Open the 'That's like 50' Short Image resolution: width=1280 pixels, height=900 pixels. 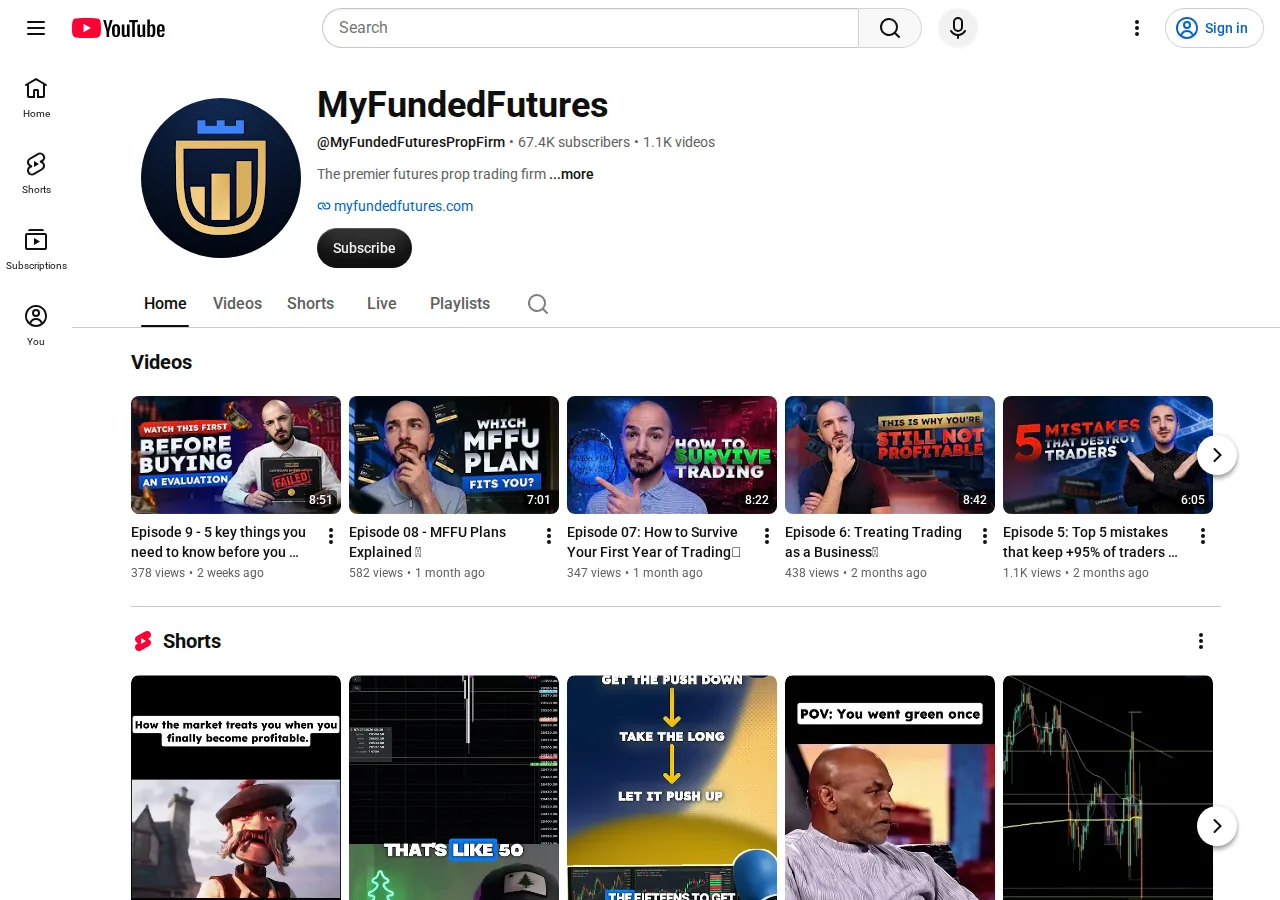[454, 788]
